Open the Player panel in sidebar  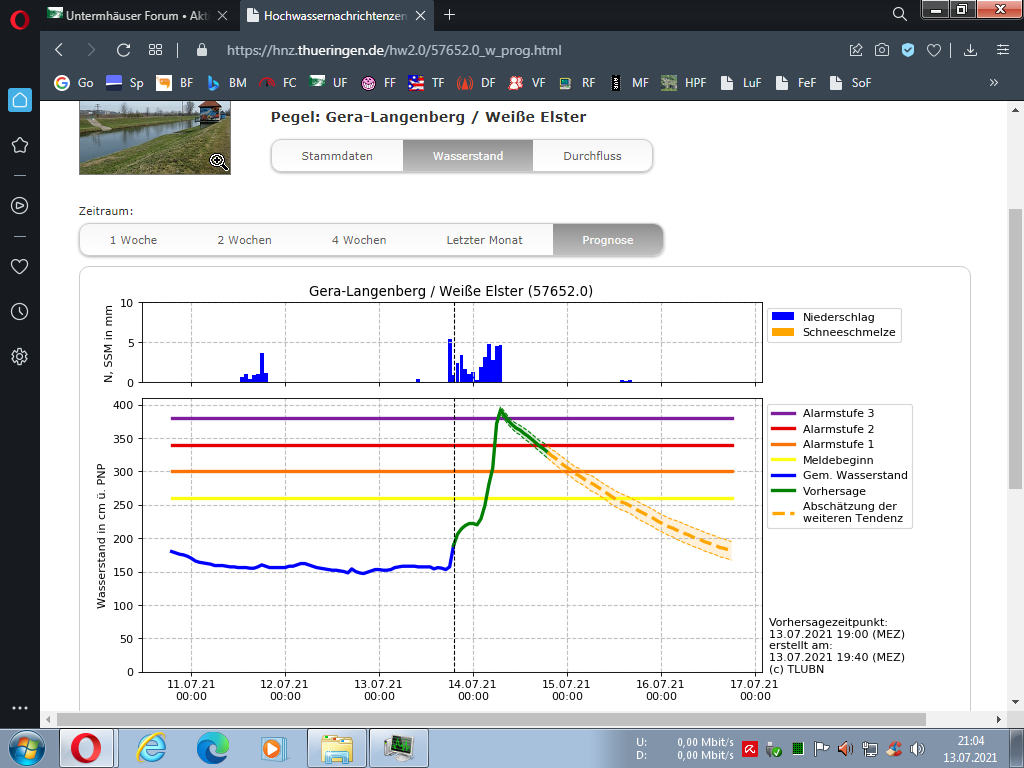[x=19, y=205]
